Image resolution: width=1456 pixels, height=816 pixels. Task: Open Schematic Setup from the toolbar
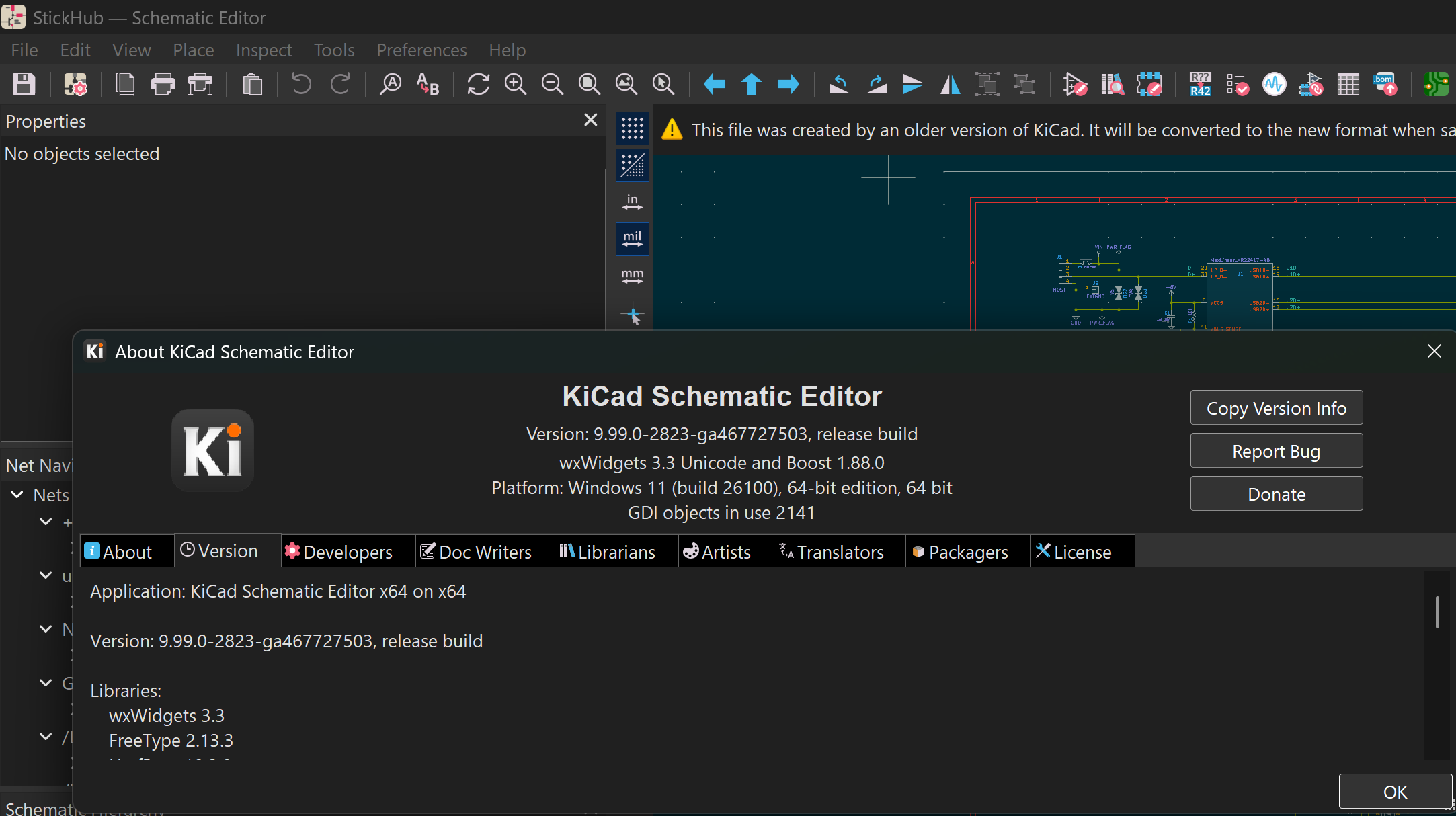coord(75,85)
